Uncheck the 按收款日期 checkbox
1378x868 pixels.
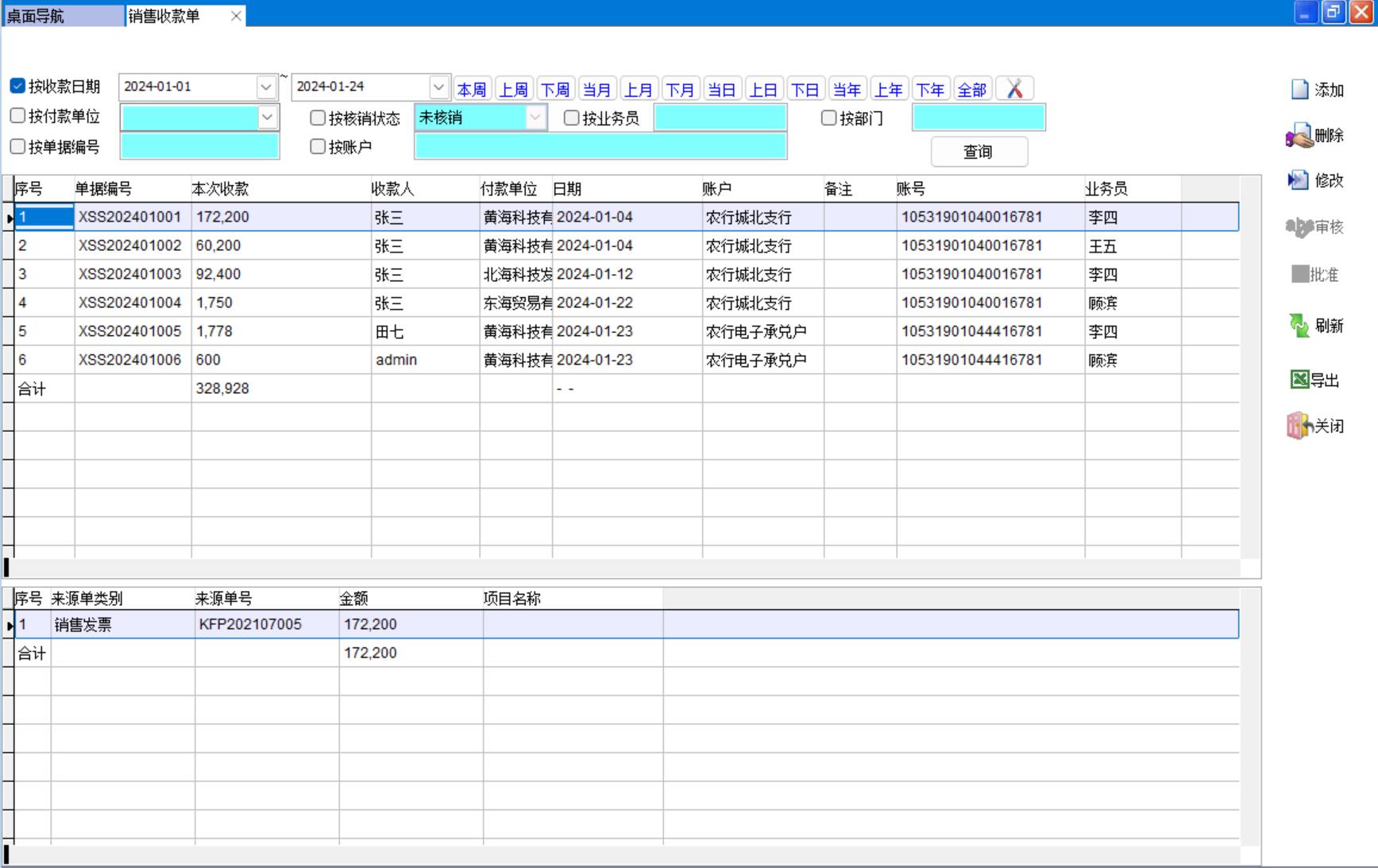point(17,86)
